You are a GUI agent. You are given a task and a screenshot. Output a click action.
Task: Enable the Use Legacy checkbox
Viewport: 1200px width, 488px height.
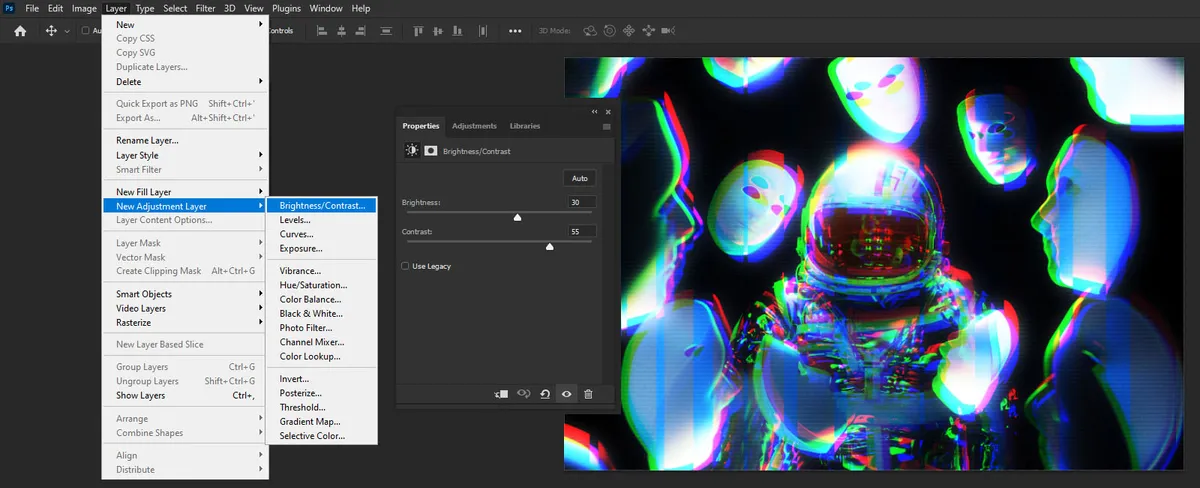tap(405, 266)
